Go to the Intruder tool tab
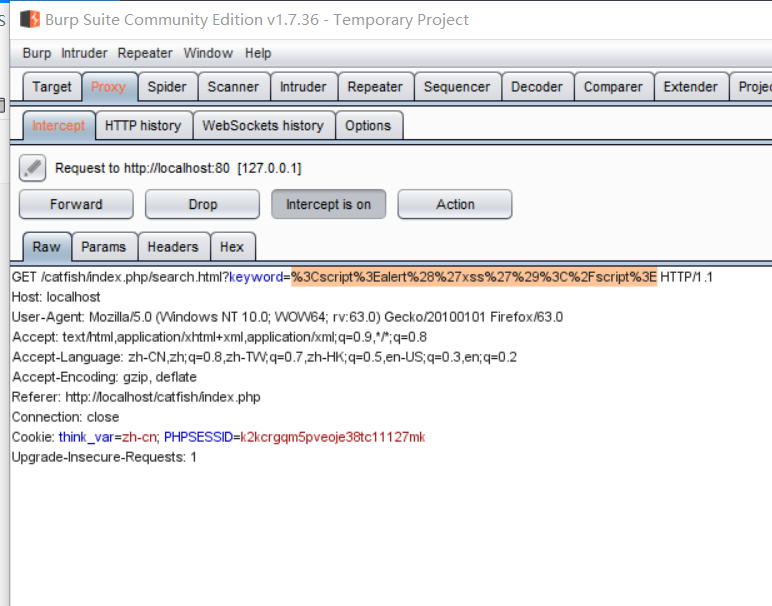772x606 pixels. pyautogui.click(x=303, y=87)
